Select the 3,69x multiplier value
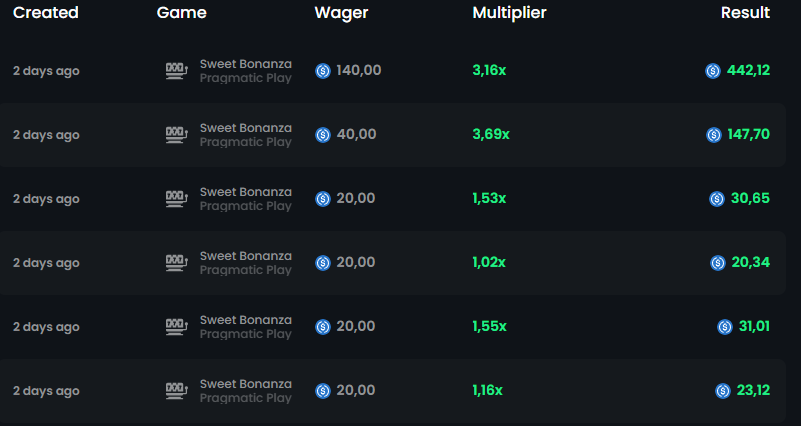This screenshot has width=801, height=426. (x=491, y=134)
